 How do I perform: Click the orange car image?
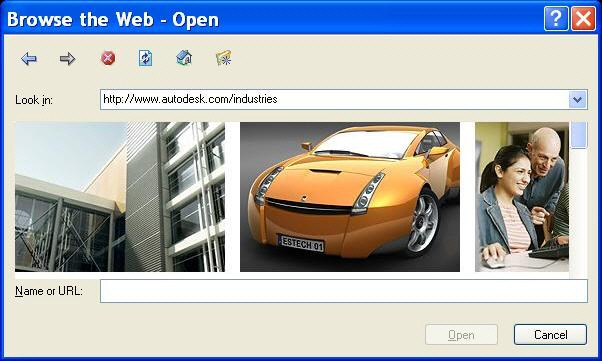(x=350, y=197)
